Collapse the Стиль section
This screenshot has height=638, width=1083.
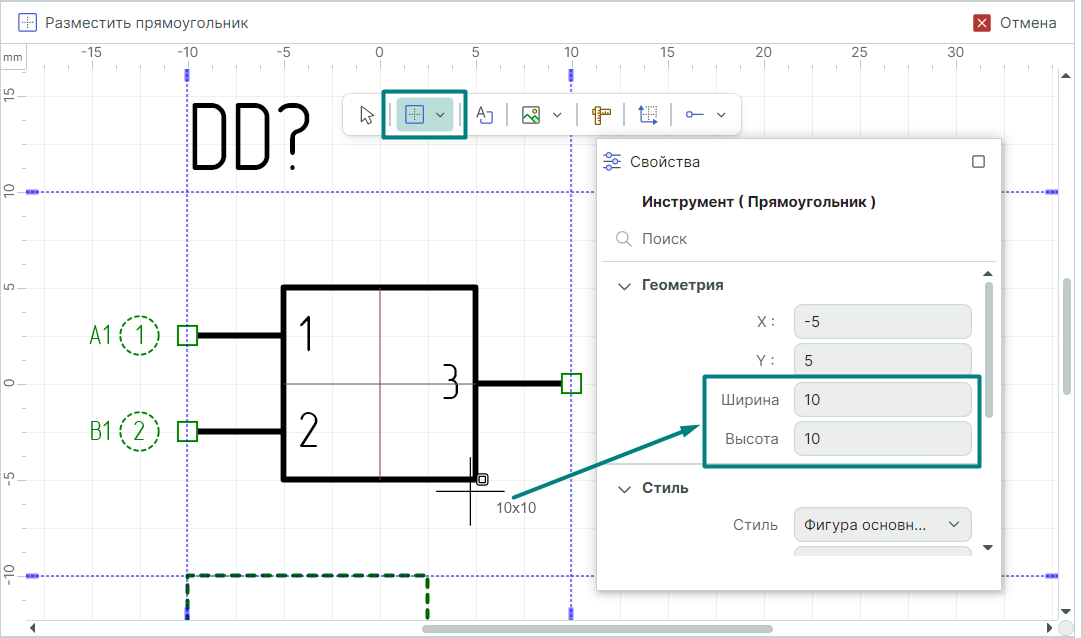point(625,489)
